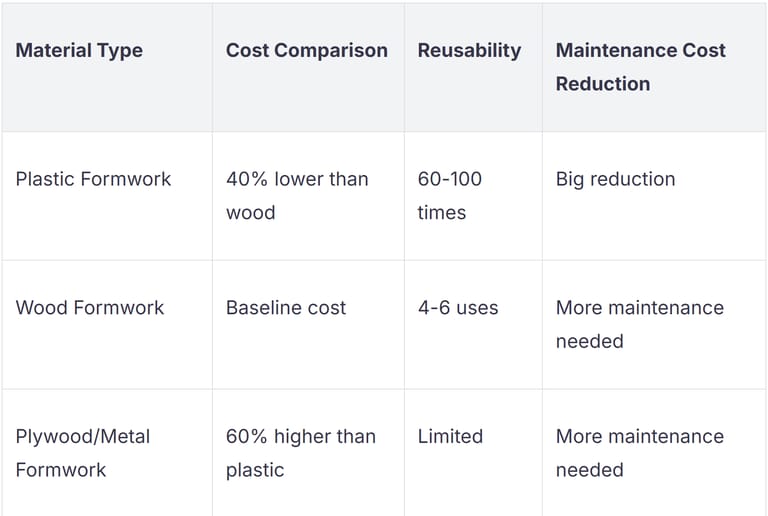Click 'More maintenance' in Wood Formwork row
The height and width of the screenshot is (516, 768).
639,308
